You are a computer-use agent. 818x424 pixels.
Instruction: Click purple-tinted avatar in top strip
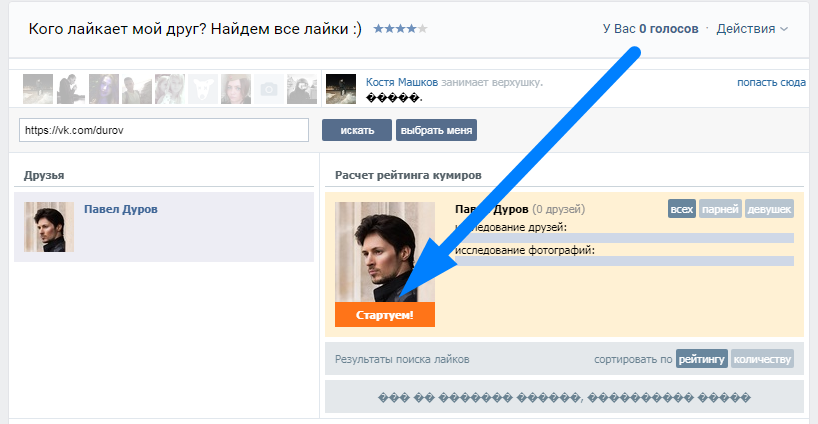104,89
